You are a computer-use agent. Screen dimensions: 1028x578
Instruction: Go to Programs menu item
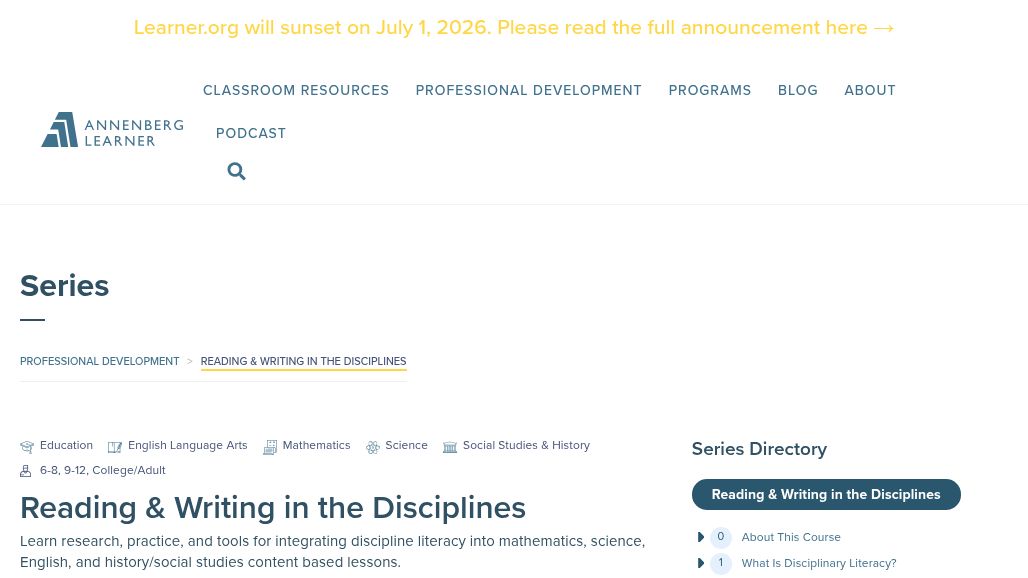709,90
